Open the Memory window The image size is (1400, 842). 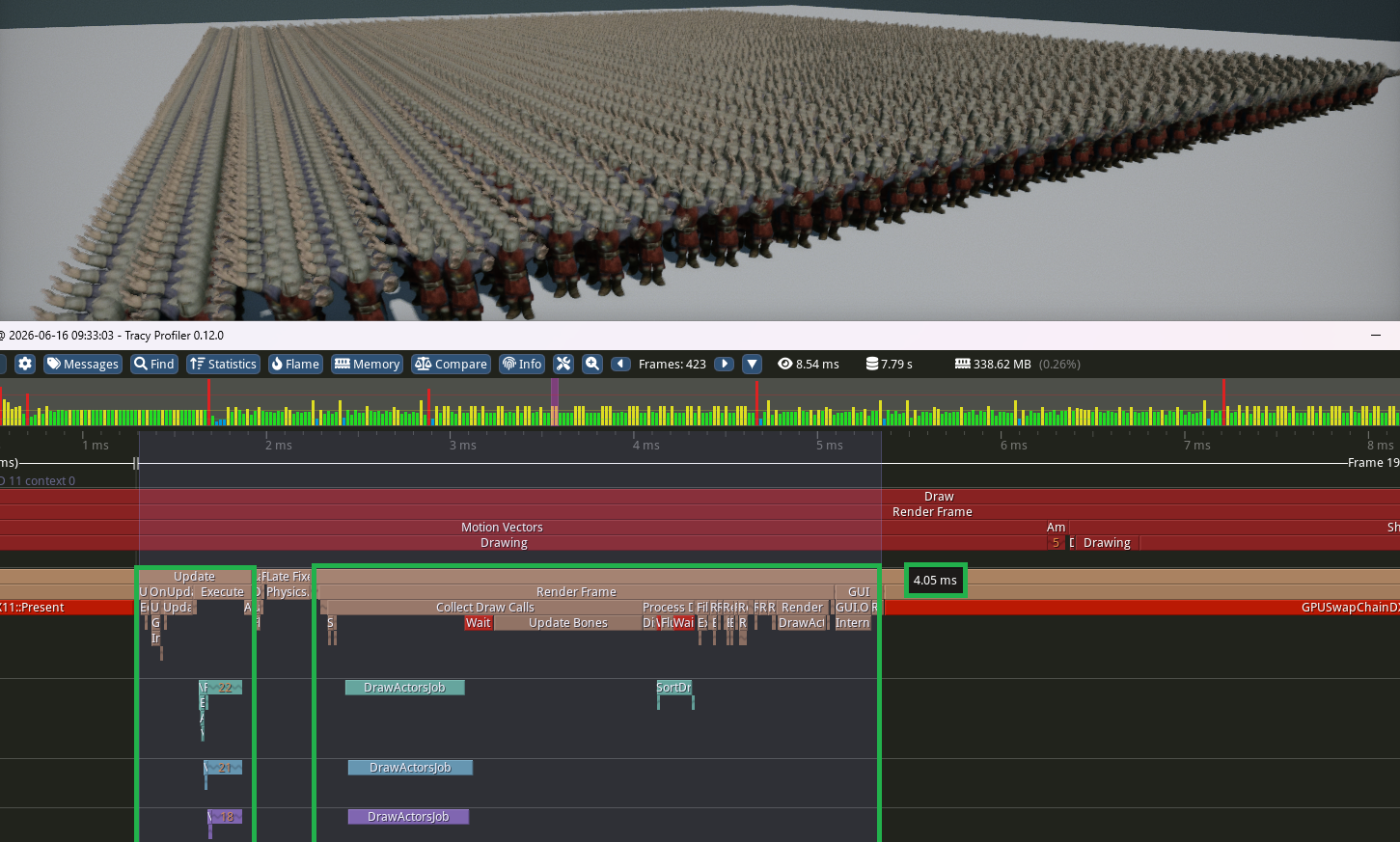coord(367,364)
